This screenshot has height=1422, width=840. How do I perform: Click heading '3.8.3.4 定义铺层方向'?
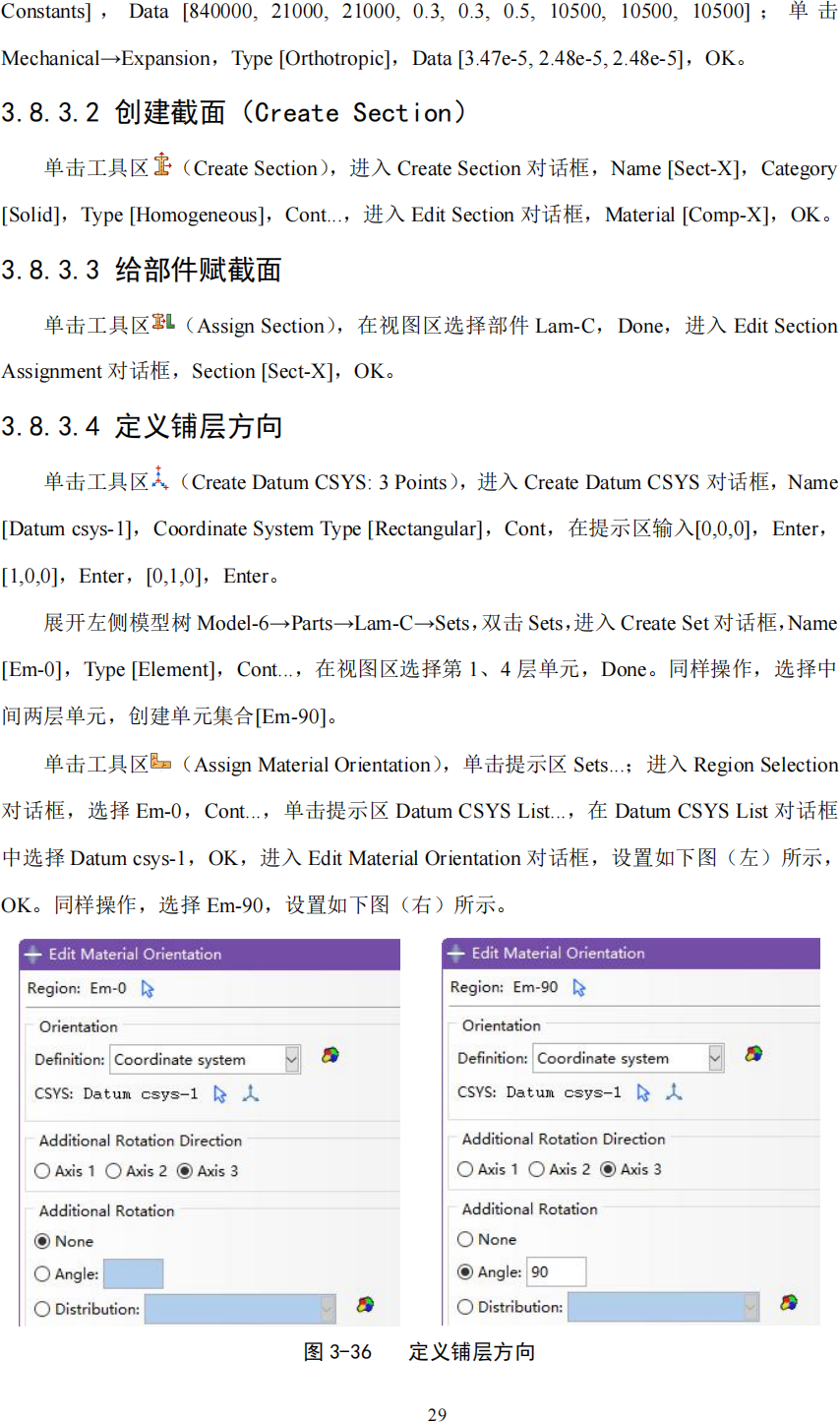coord(142,426)
